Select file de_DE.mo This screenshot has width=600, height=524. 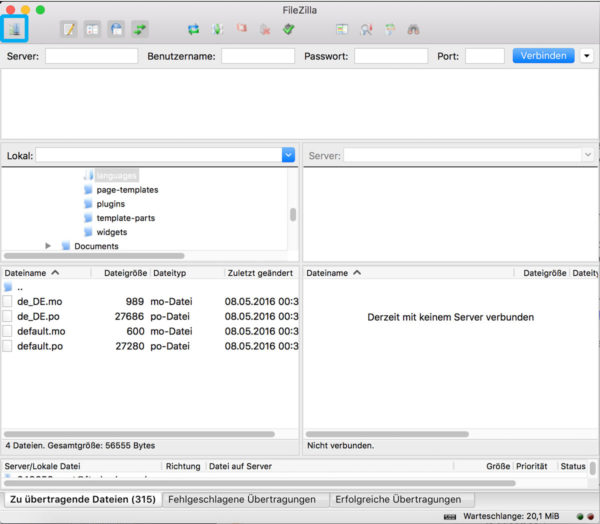click(39, 302)
